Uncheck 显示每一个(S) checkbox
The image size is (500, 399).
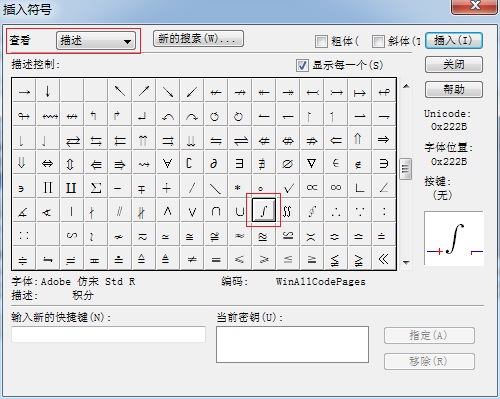click(x=302, y=65)
